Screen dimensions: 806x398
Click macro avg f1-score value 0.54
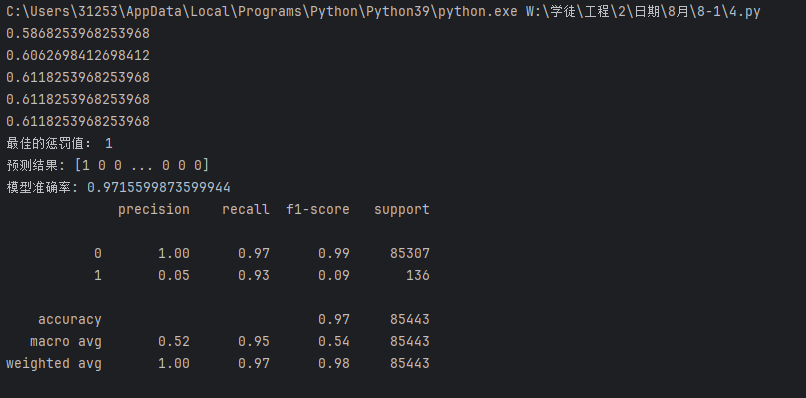tap(334, 341)
